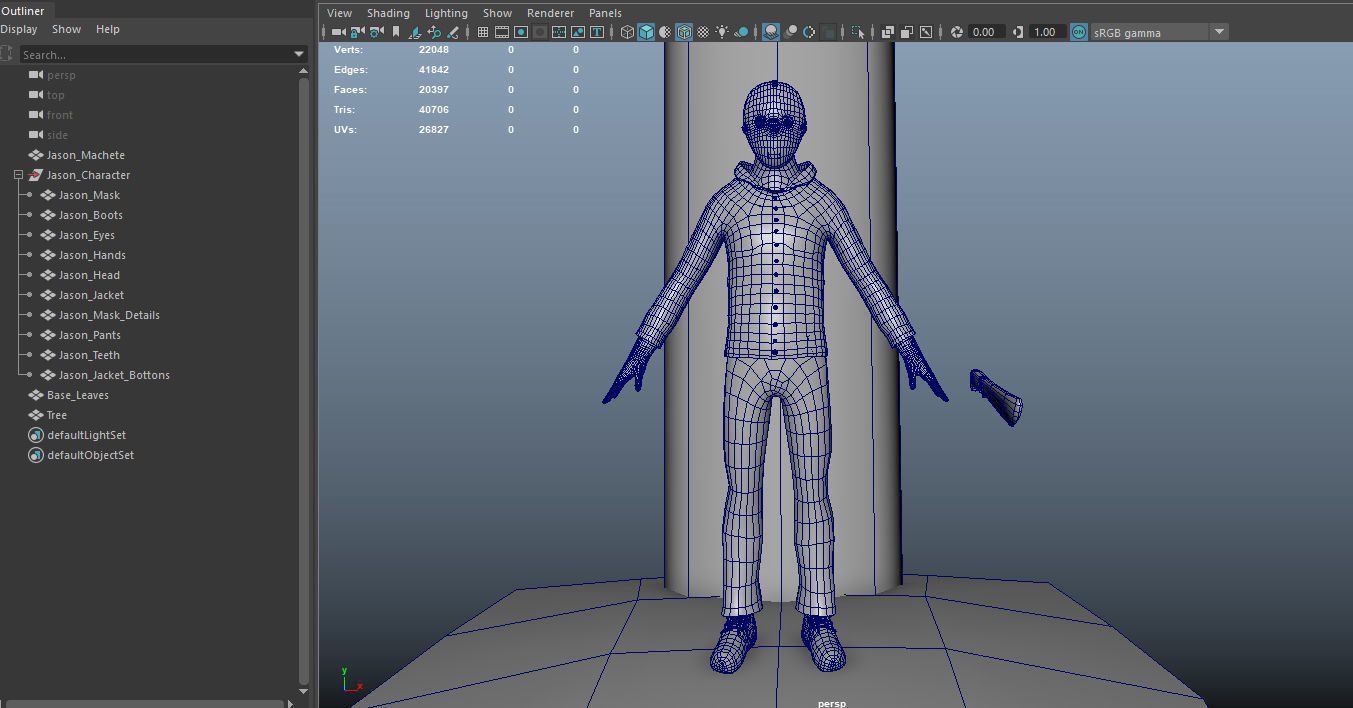Toggle the Shadows icon
The height and width of the screenshot is (708, 1353).
tap(741, 32)
